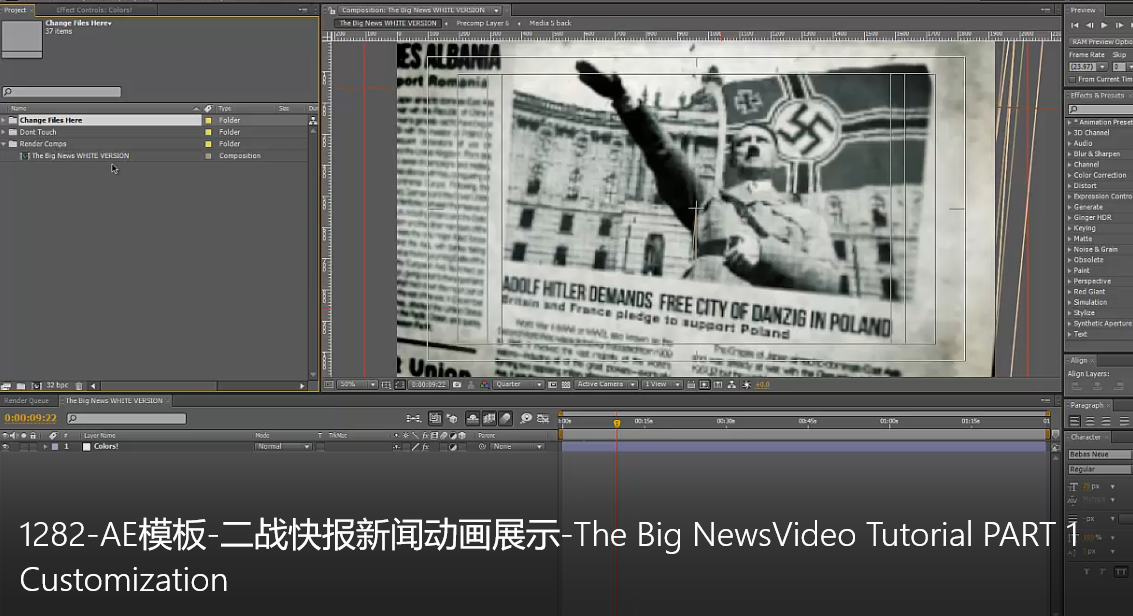Viewport: 1133px width, 616px height.
Task: Enable From Current Time checkbox
Action: pos(1072,79)
